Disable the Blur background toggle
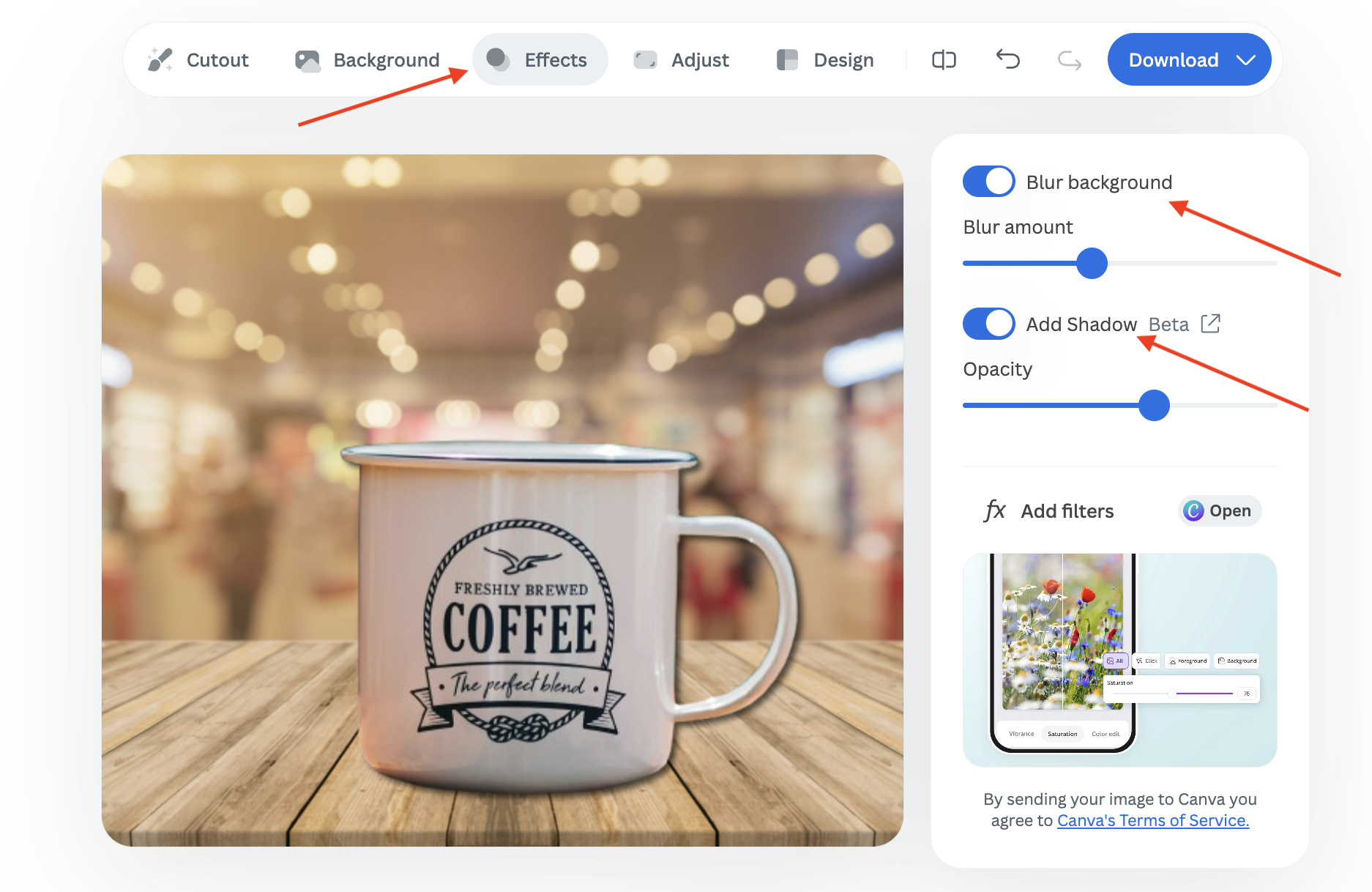1372x892 pixels. (x=988, y=182)
